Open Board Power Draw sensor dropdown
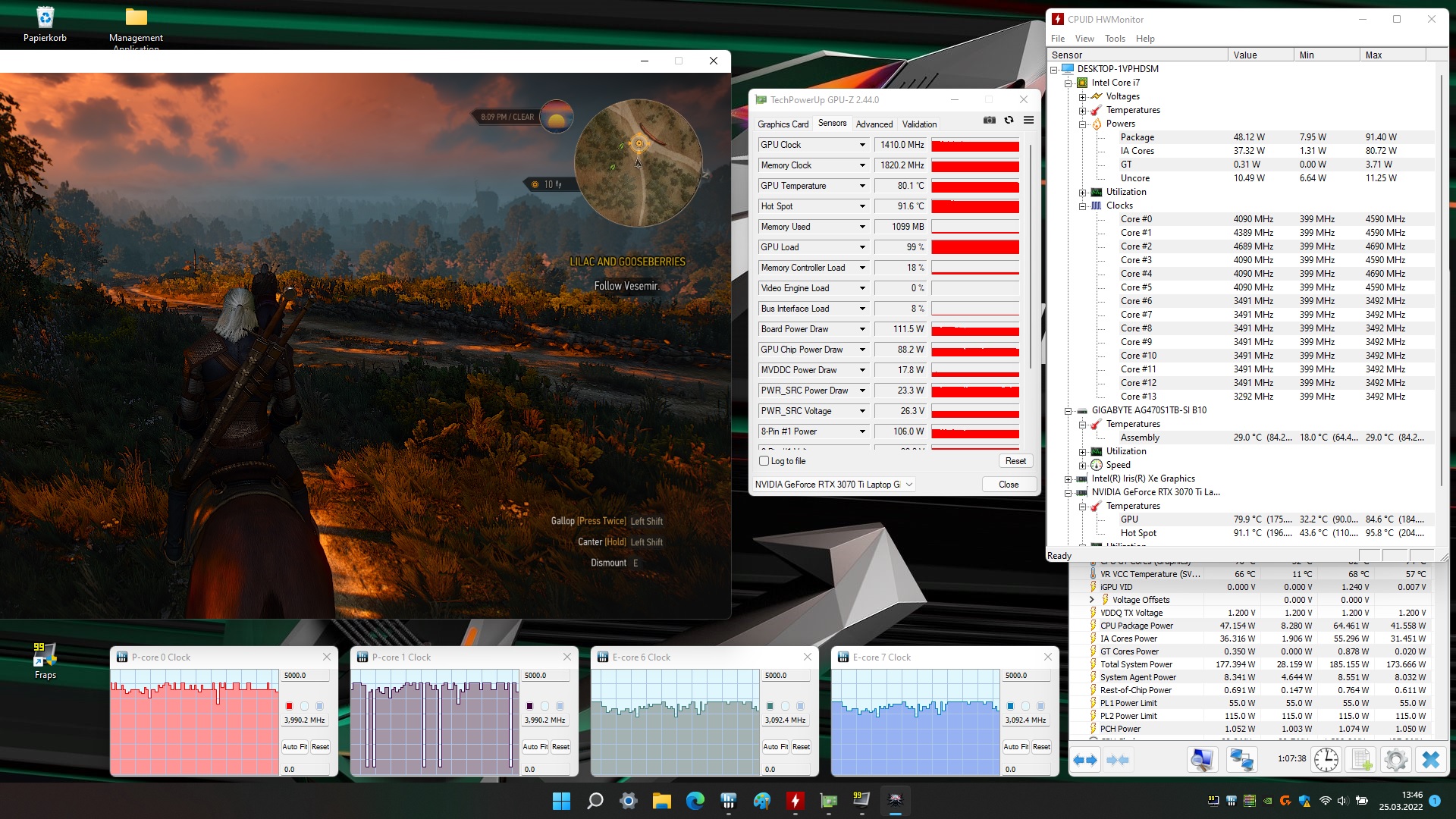The height and width of the screenshot is (819, 1456). click(x=862, y=329)
